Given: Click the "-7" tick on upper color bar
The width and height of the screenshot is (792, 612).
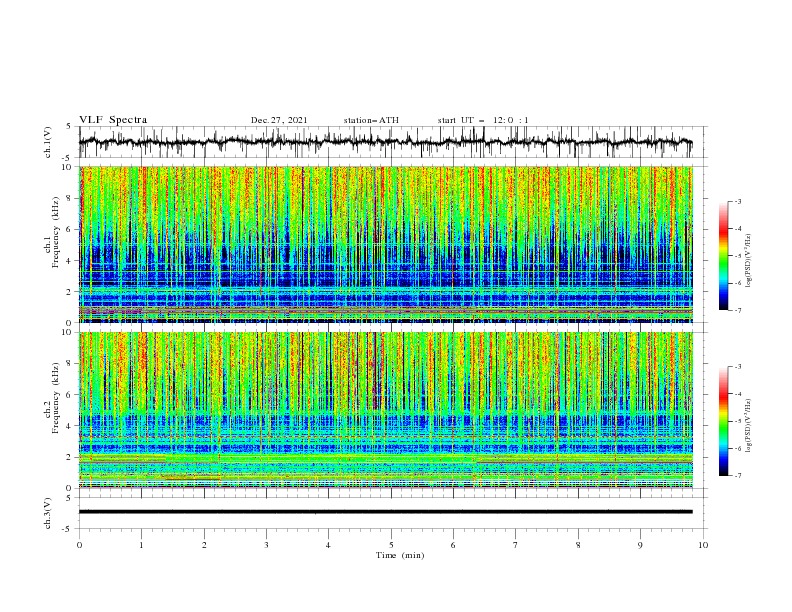Looking at the screenshot, I should click(737, 310).
